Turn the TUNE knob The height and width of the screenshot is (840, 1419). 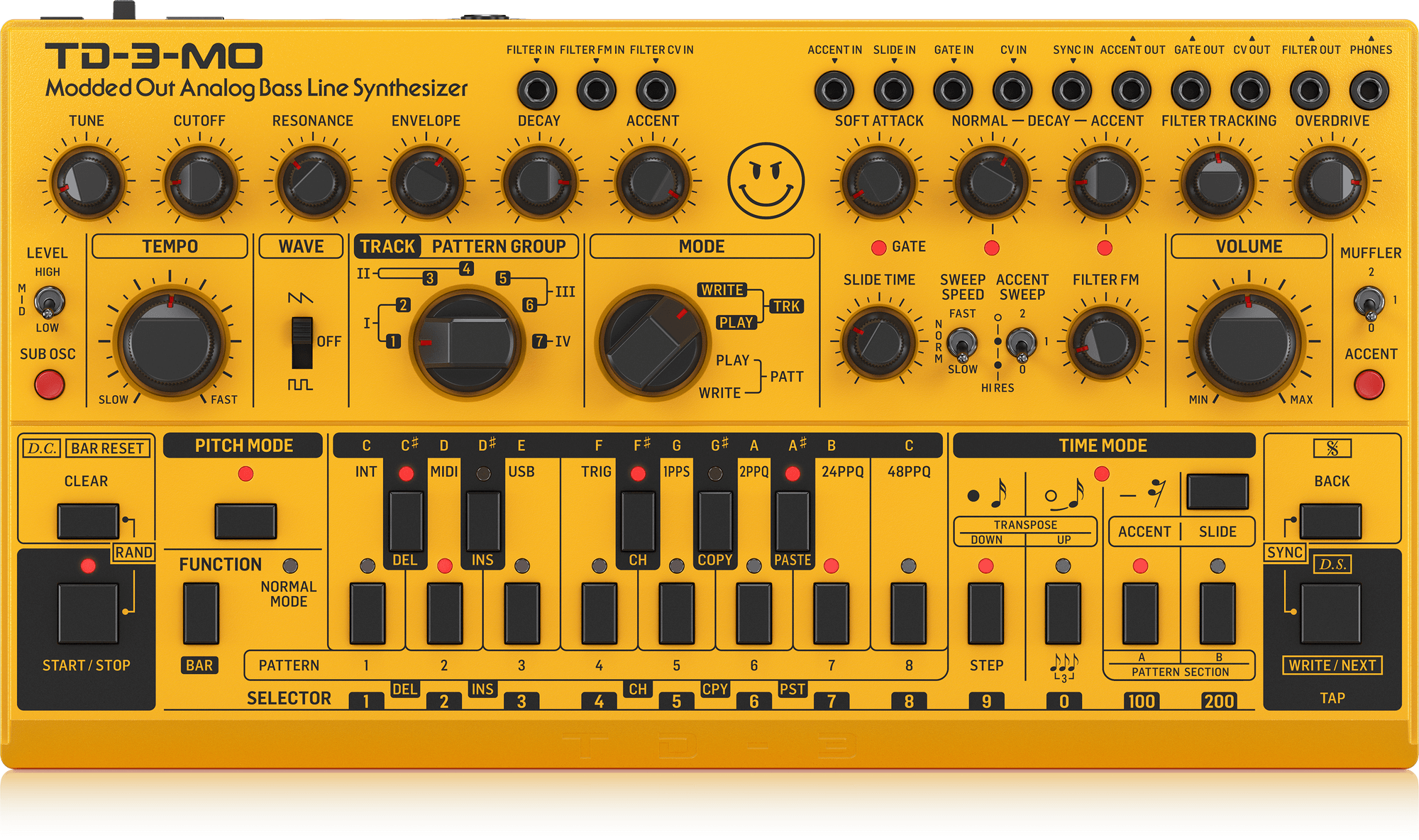(87, 182)
